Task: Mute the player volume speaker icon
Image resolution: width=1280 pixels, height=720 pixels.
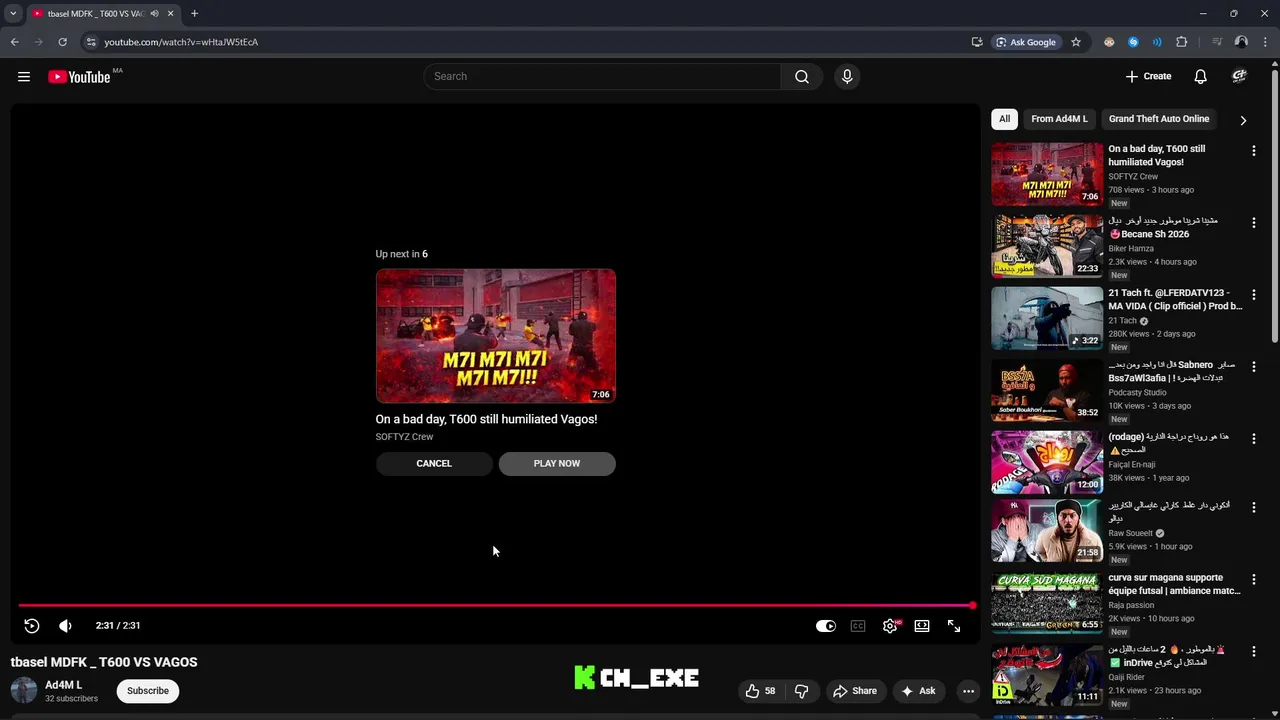Action: click(65, 625)
